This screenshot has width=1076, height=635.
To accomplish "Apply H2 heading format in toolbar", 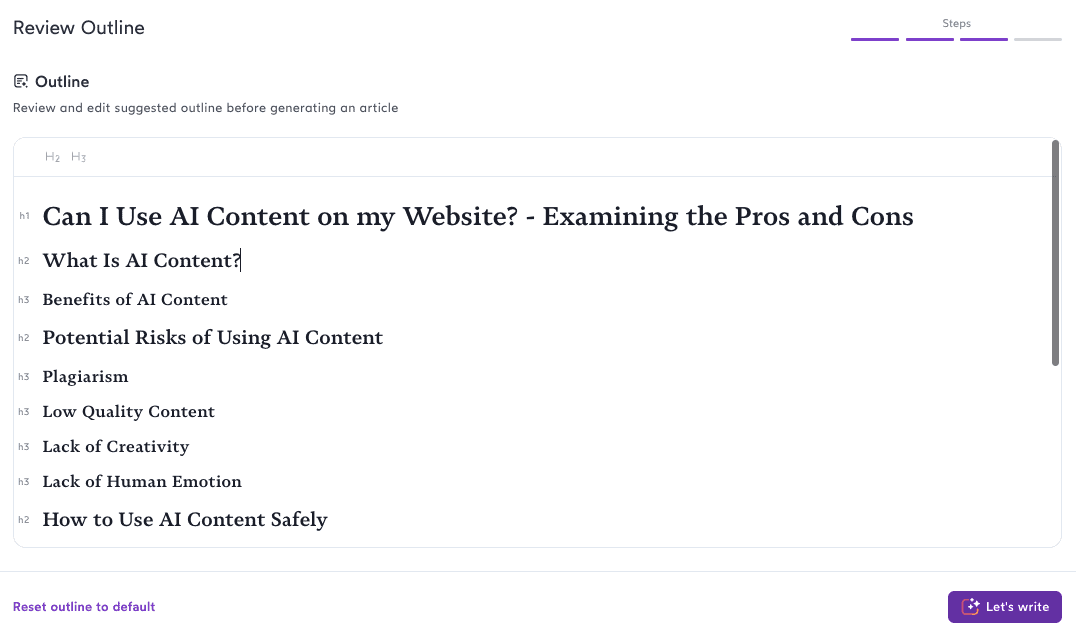I will coord(52,157).
